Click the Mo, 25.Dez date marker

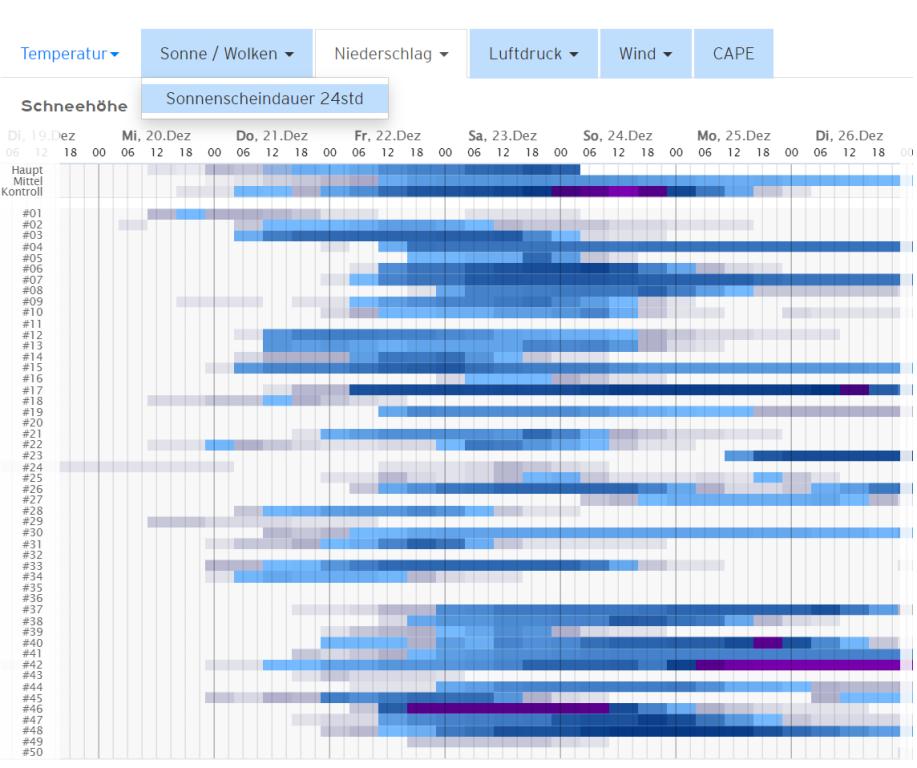(x=734, y=136)
